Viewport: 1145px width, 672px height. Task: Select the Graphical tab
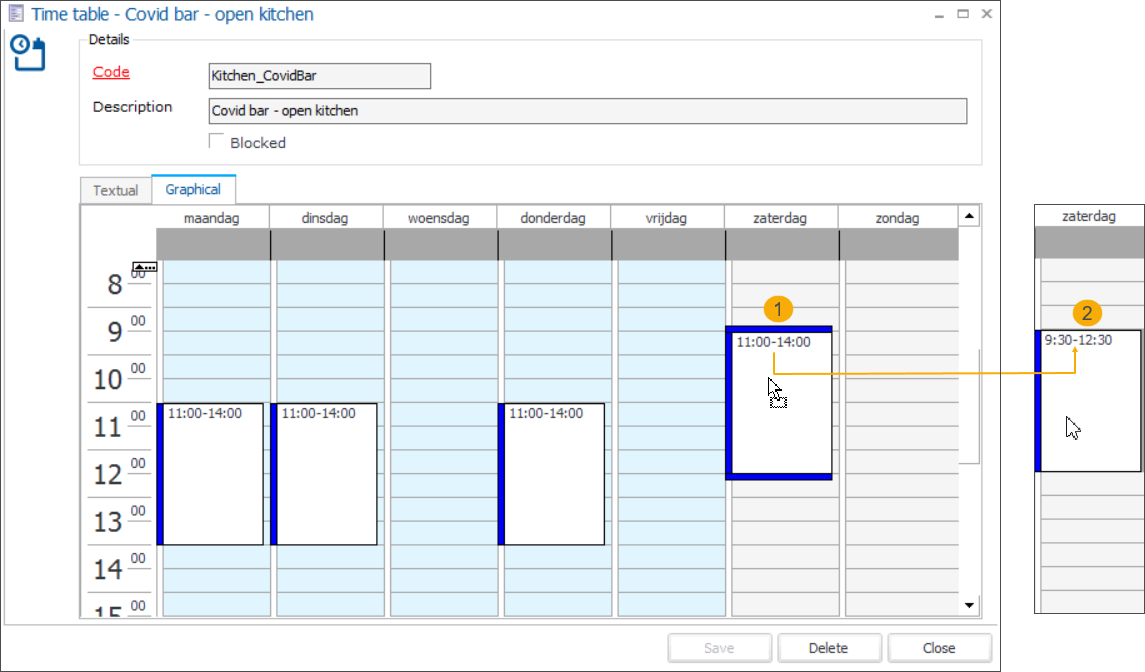click(x=193, y=189)
